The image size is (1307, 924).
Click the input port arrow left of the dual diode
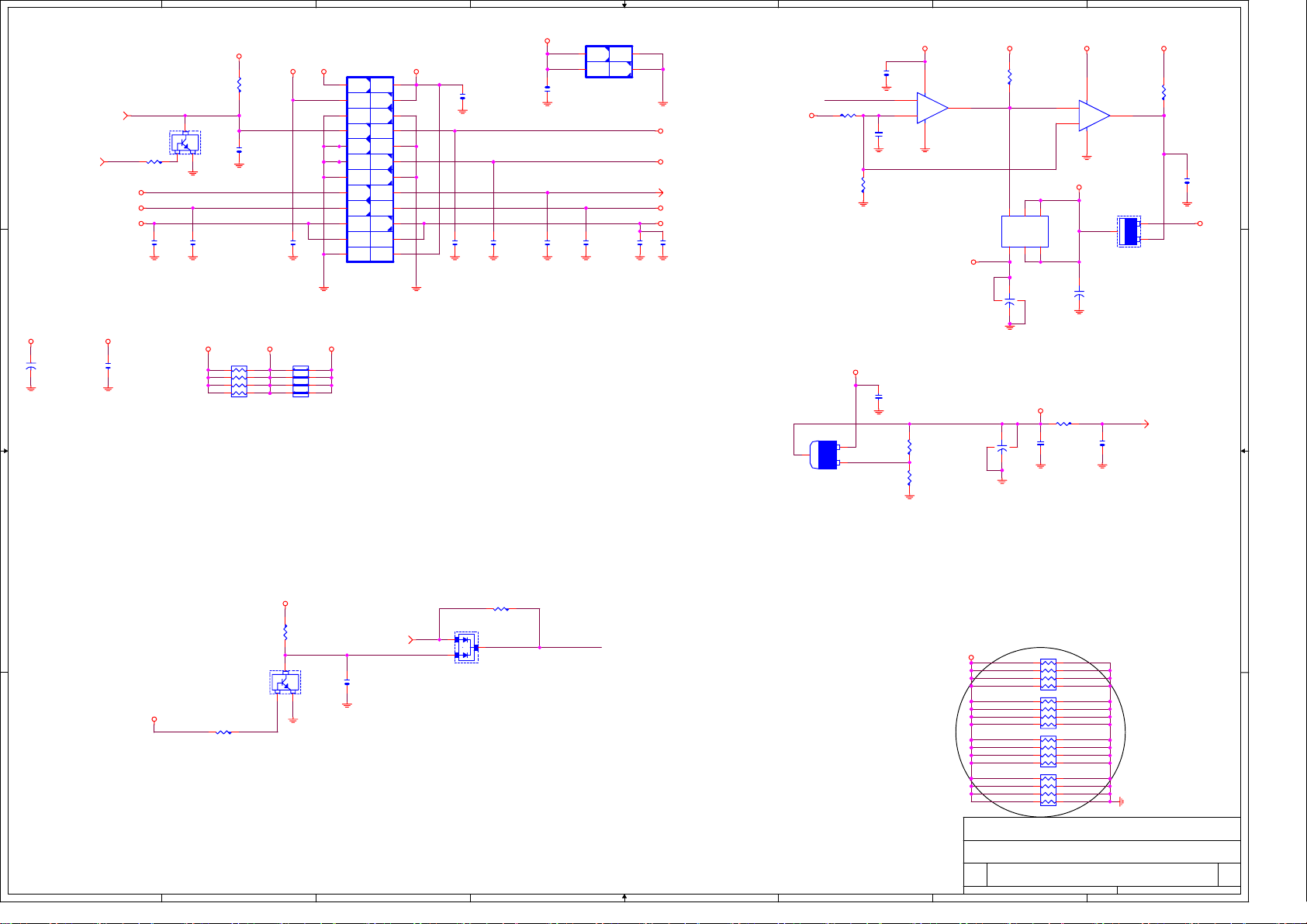click(x=412, y=639)
